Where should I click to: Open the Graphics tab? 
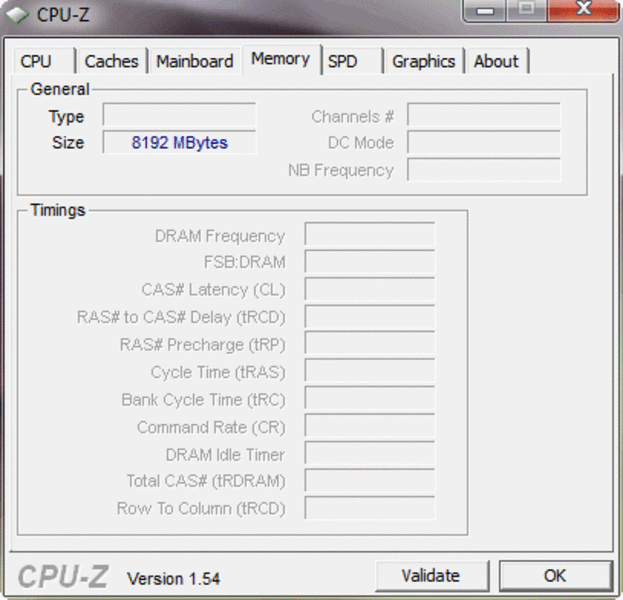click(x=424, y=61)
